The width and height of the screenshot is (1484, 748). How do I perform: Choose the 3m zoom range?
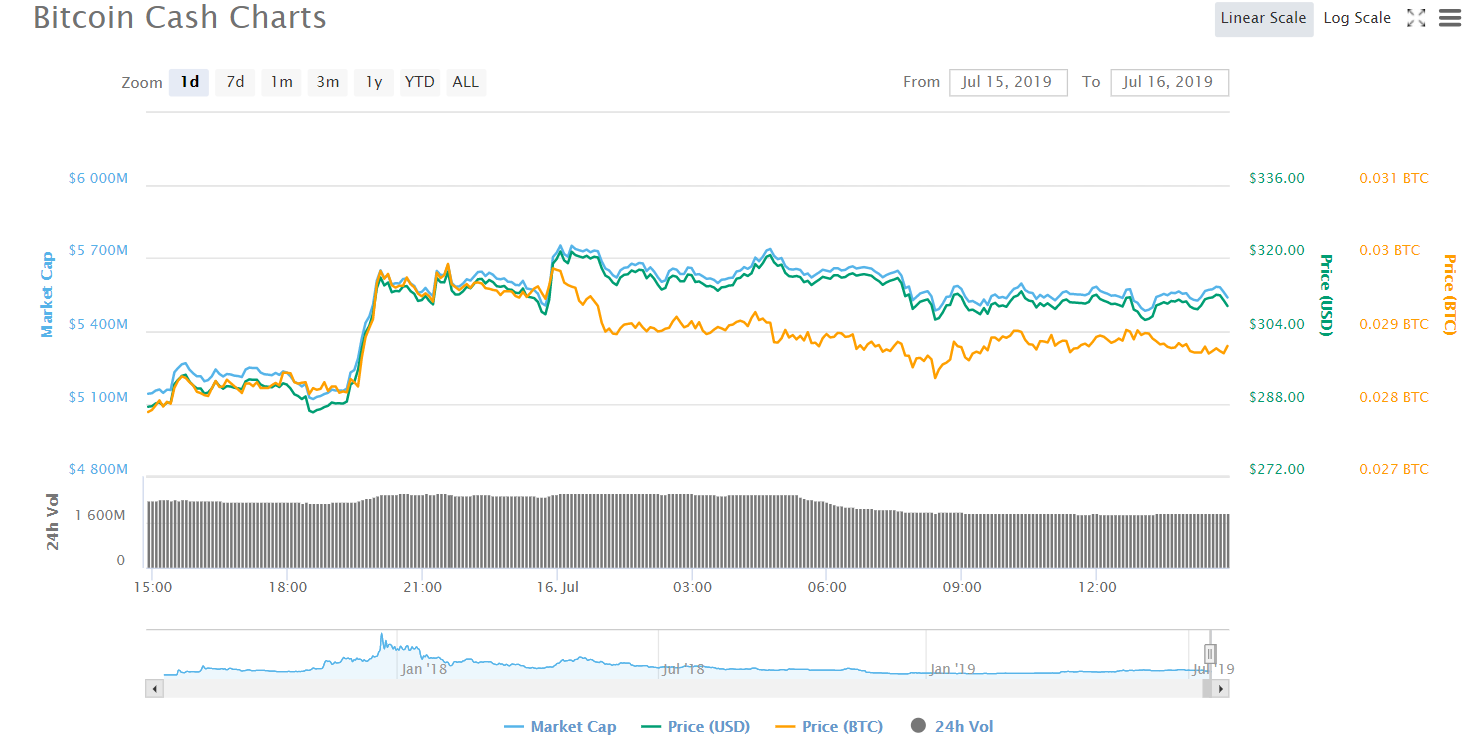[328, 82]
